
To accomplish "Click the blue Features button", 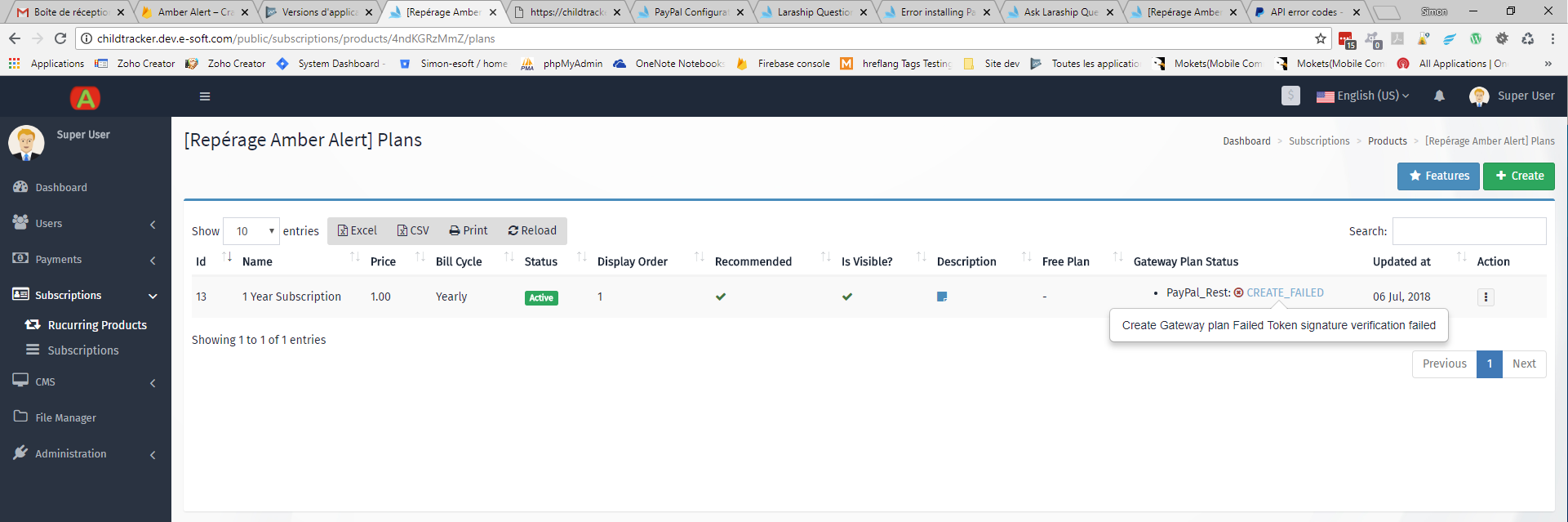I will click(1437, 176).
